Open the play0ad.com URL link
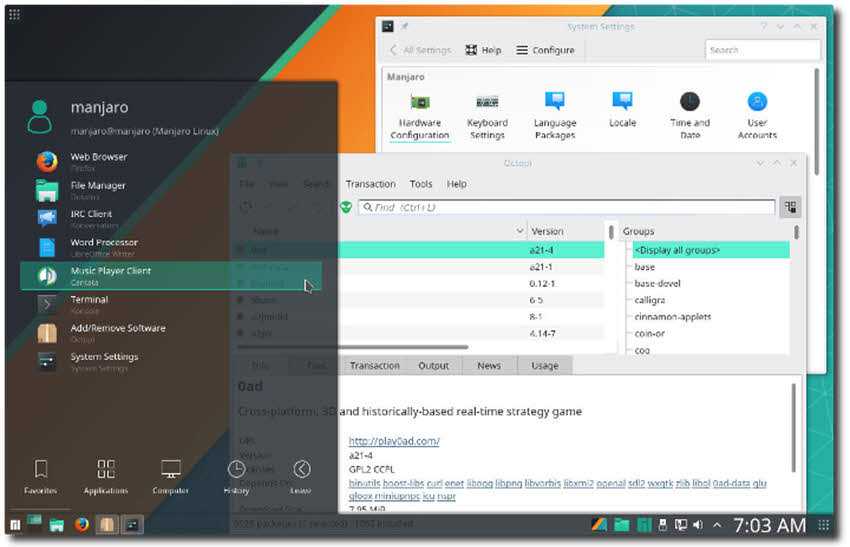Screen dimensions: 850x547 point(394,441)
